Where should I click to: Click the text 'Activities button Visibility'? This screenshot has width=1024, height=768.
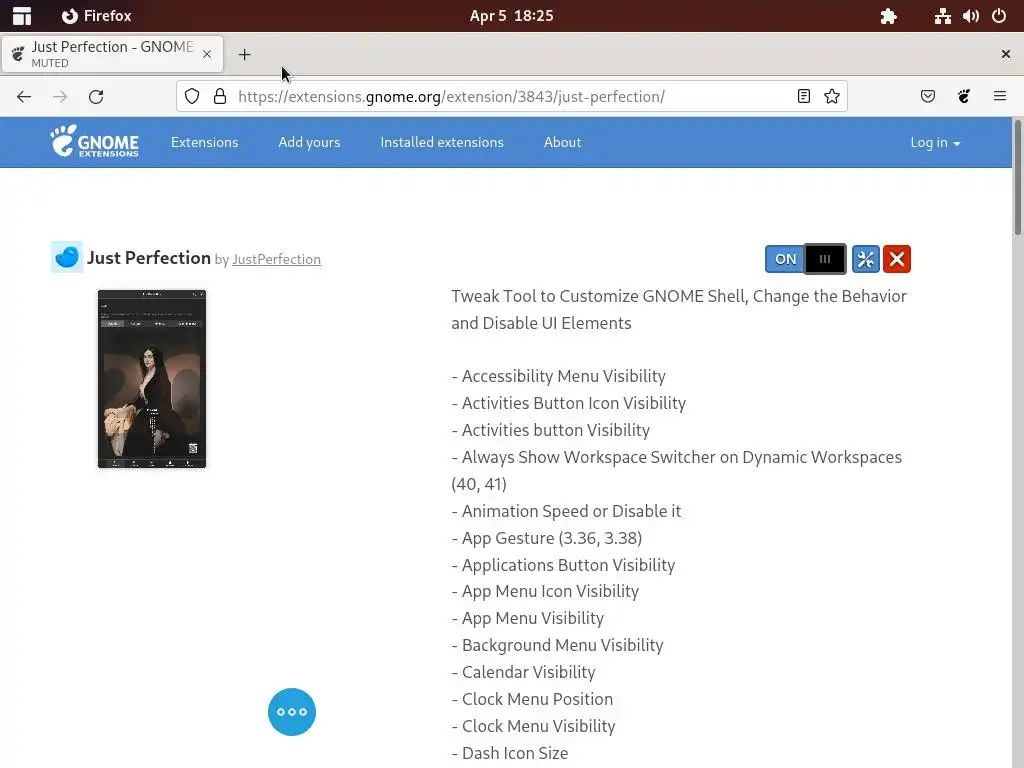(556, 430)
